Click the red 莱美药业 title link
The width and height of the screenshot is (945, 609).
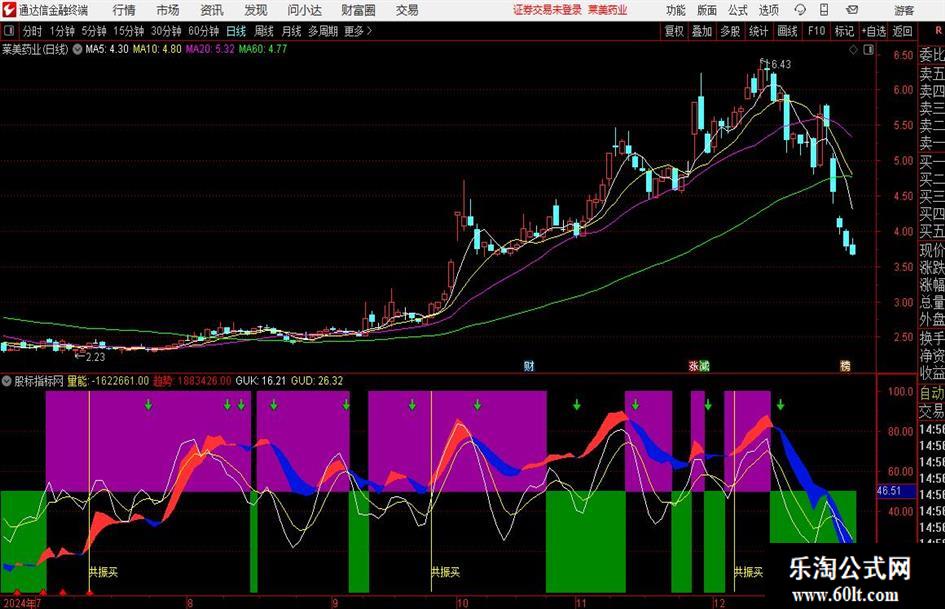click(608, 10)
